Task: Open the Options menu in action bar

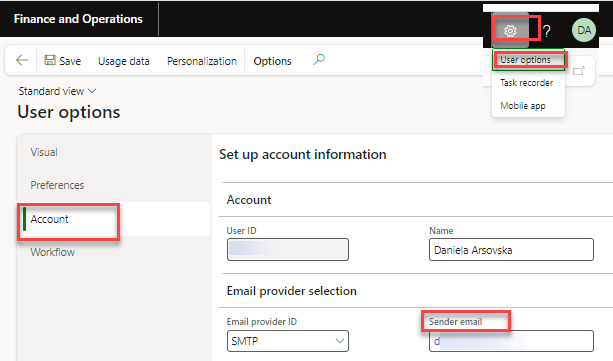Action: pyautogui.click(x=272, y=61)
